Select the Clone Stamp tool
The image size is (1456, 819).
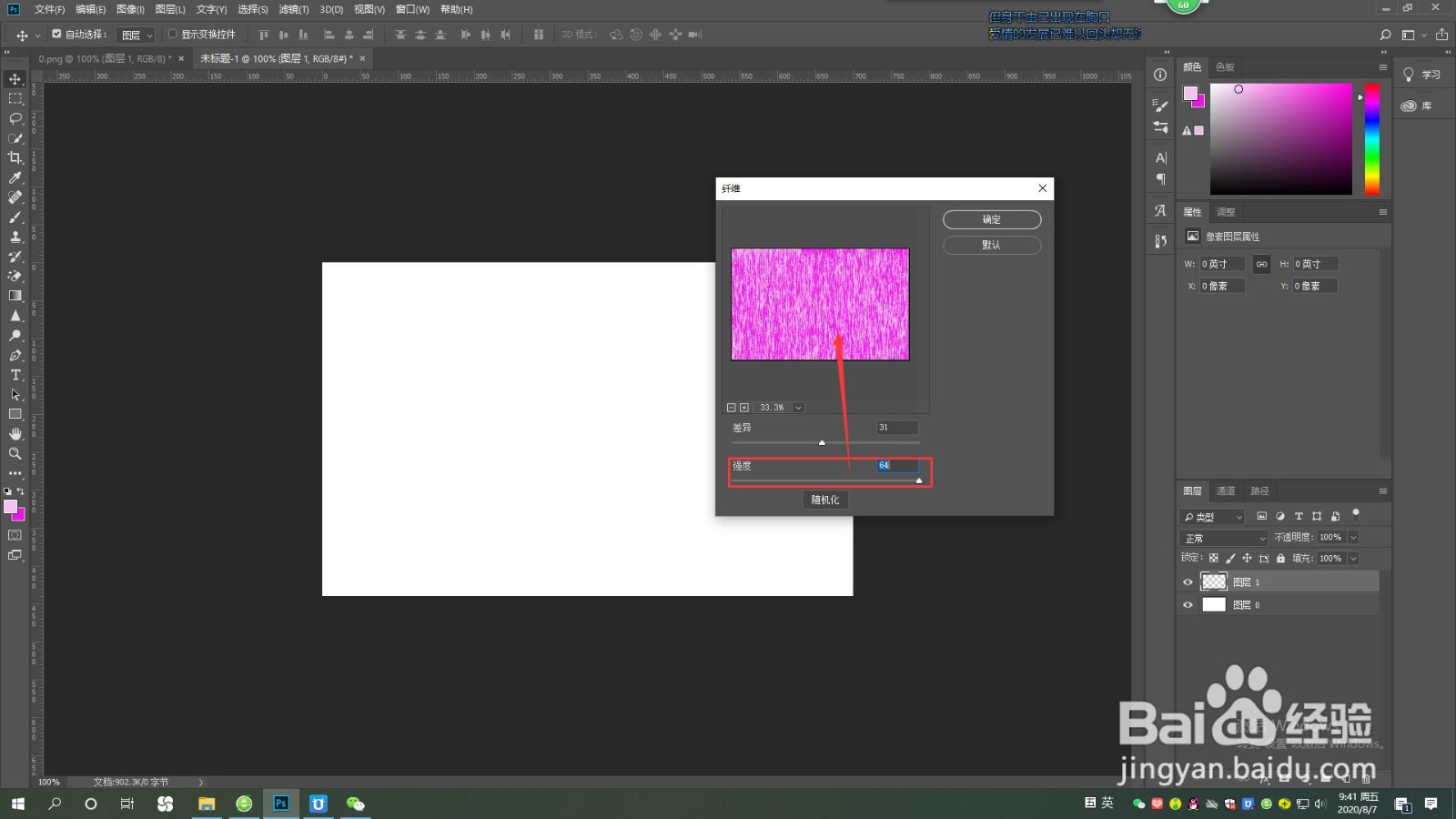15,238
